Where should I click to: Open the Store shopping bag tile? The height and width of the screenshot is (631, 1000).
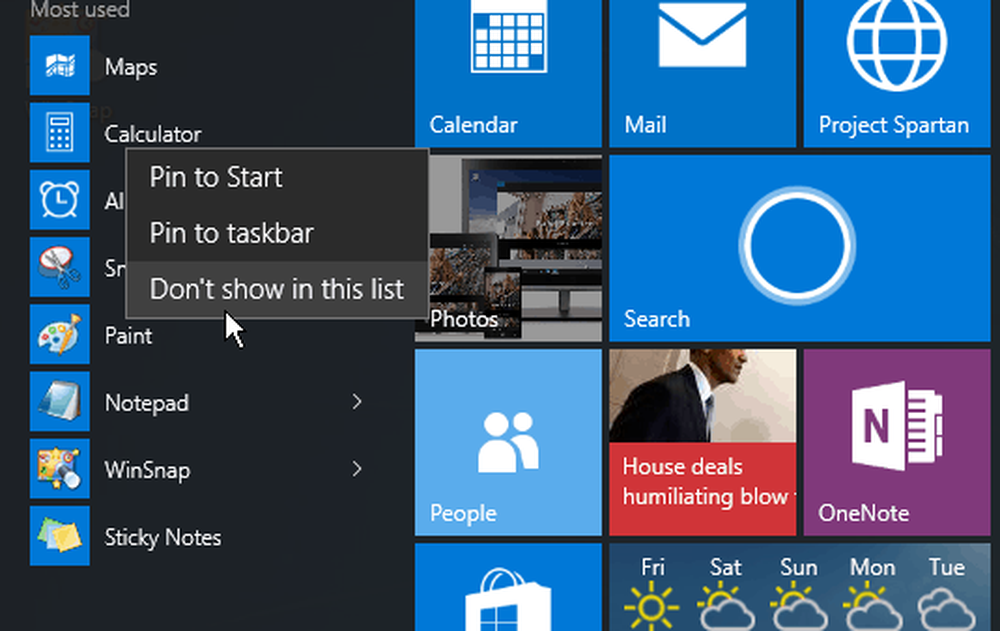coord(508,588)
